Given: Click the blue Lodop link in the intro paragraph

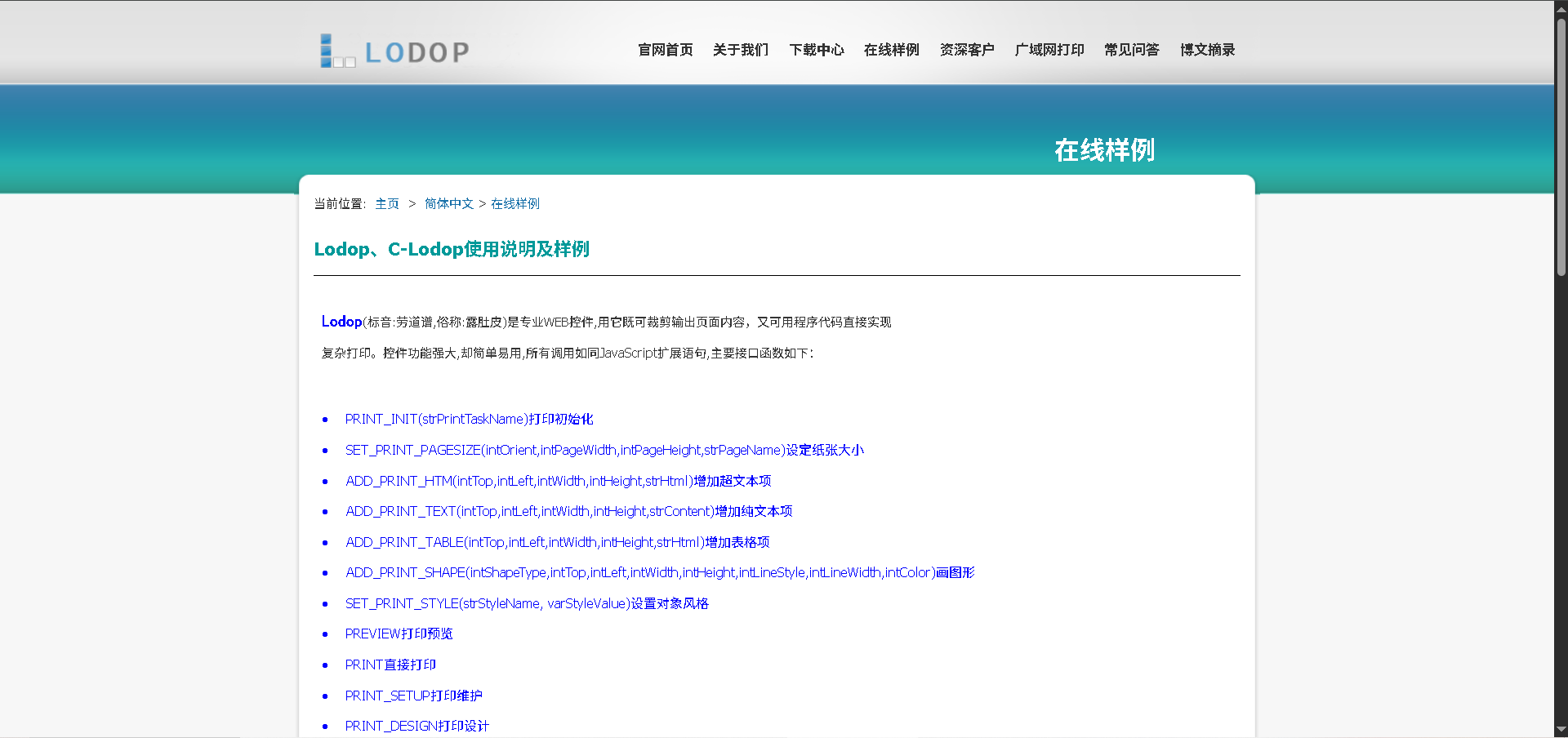Looking at the screenshot, I should click(341, 322).
